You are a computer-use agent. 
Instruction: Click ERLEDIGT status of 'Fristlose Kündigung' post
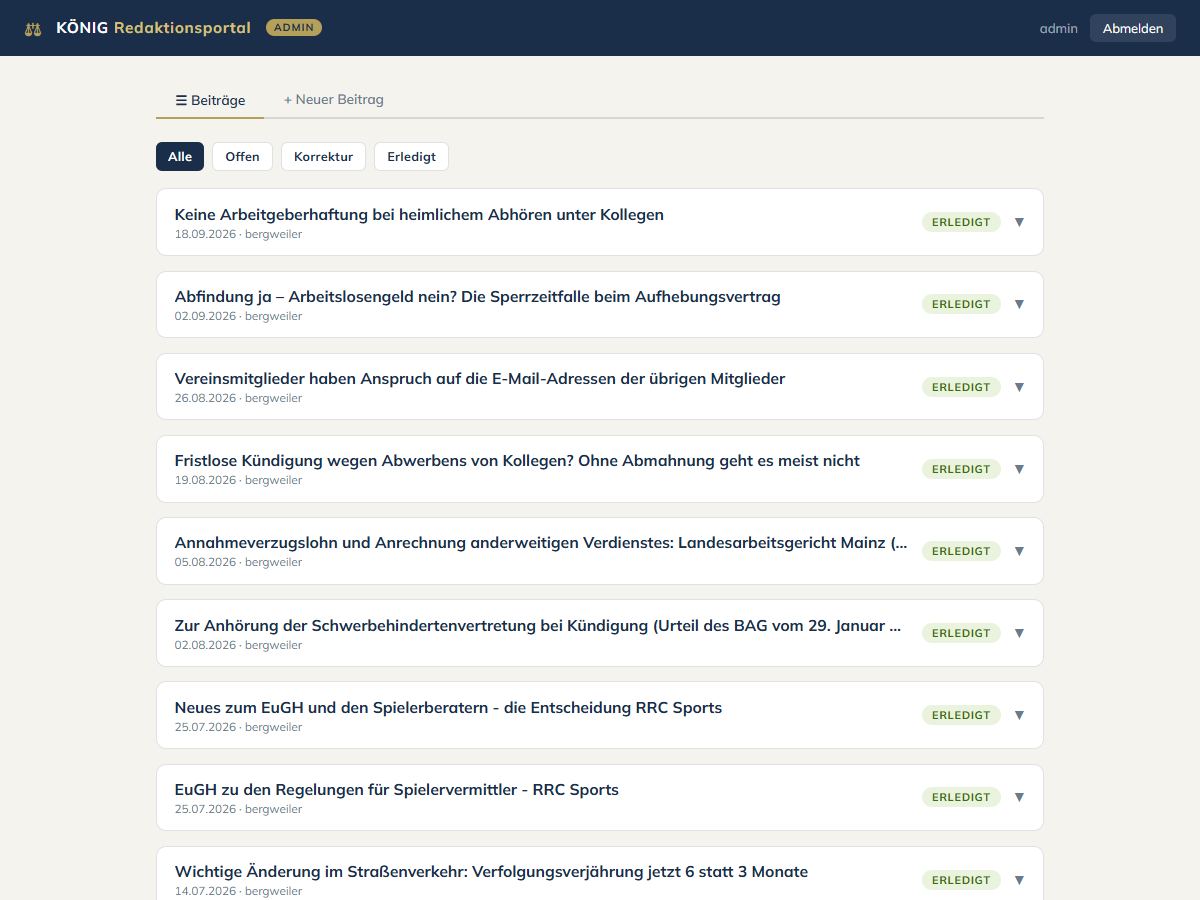click(961, 469)
